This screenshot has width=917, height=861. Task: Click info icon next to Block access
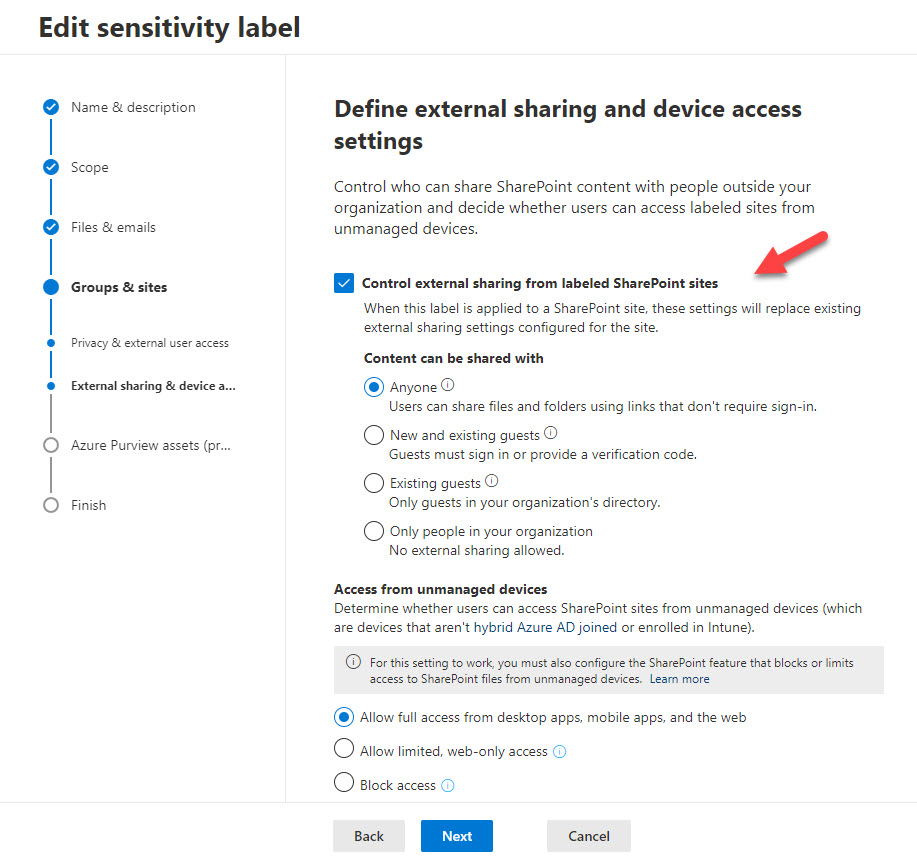(448, 785)
